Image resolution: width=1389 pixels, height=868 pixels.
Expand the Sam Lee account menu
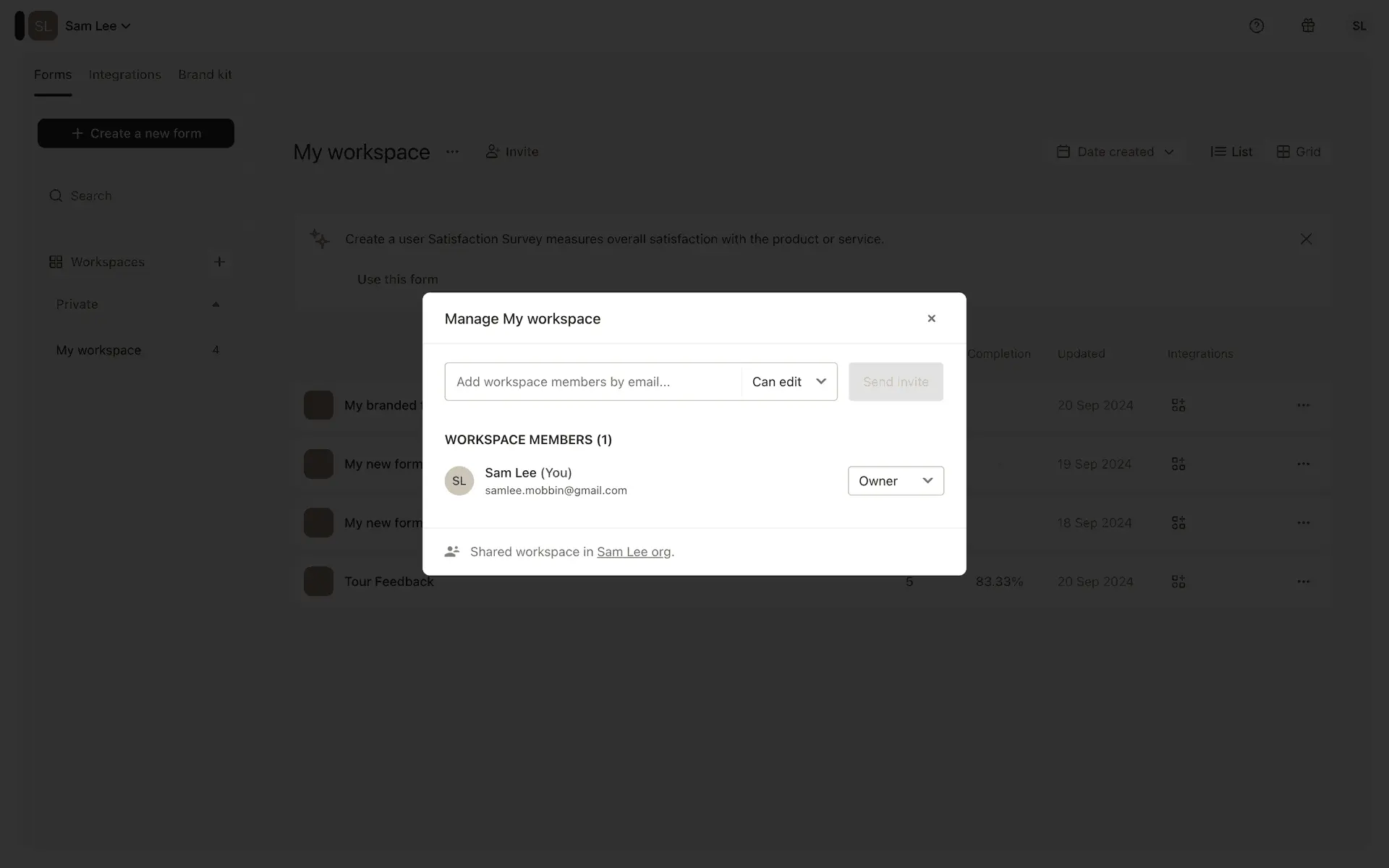tap(98, 26)
